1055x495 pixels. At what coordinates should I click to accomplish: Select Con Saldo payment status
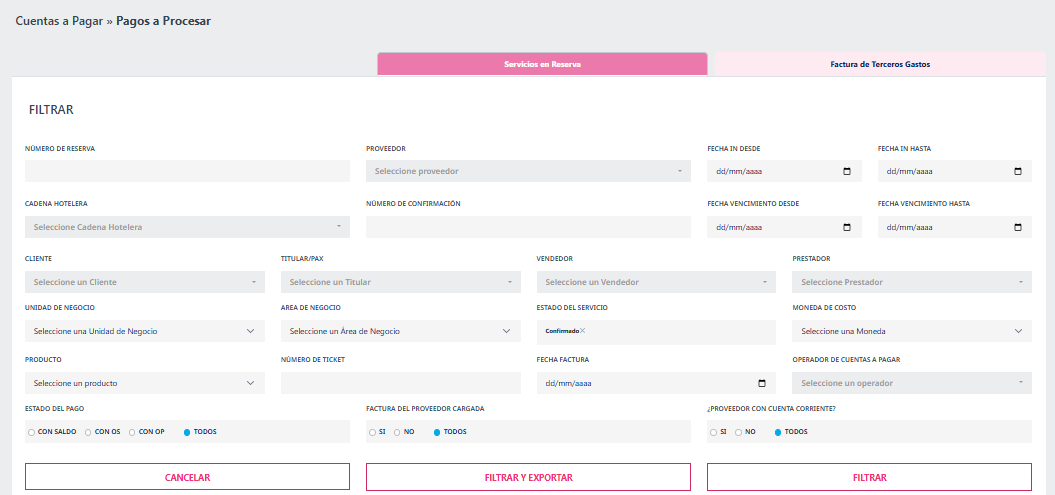coord(32,432)
